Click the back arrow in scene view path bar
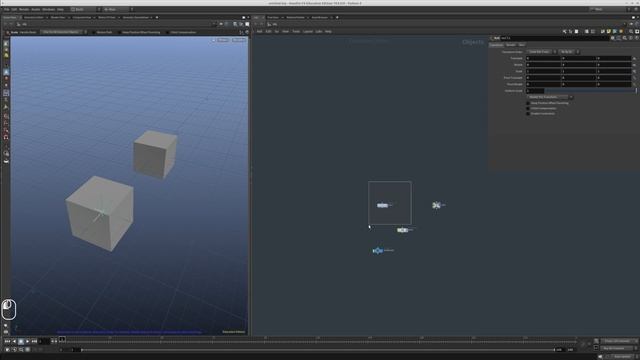Screen dimensions: 640x360 [x=5, y=24]
